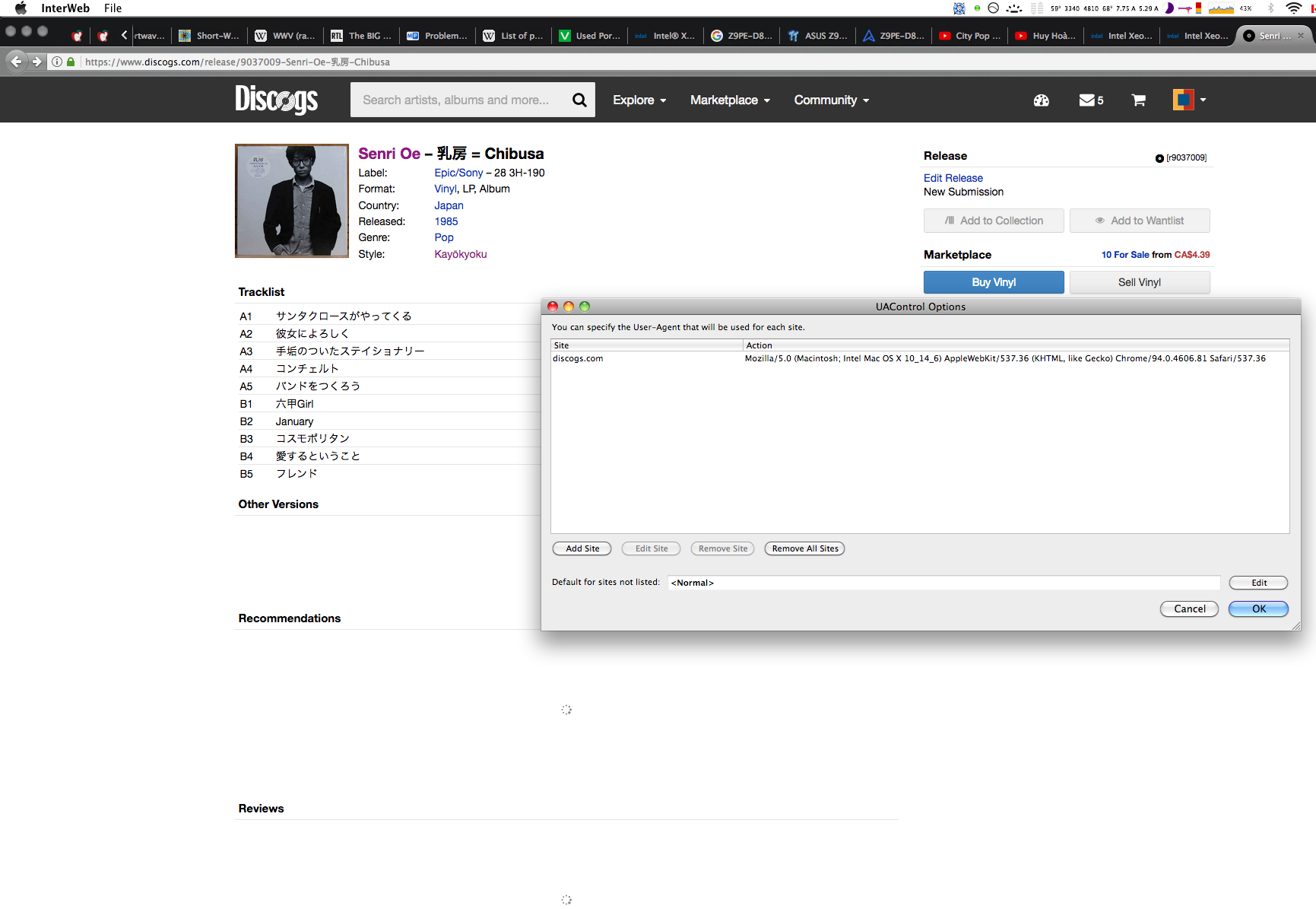Open the Epic/Sony label link
1316x909 pixels.
click(458, 173)
